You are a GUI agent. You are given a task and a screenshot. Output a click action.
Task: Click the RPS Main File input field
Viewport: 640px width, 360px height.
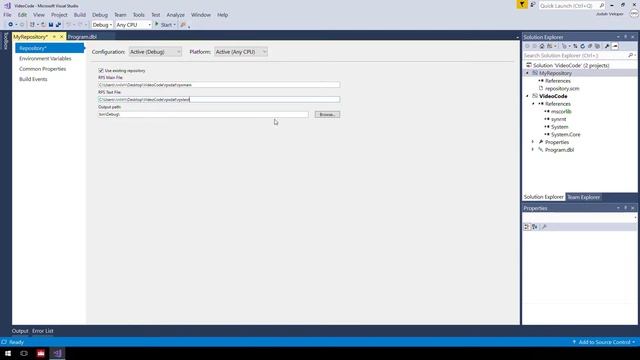click(x=219, y=85)
